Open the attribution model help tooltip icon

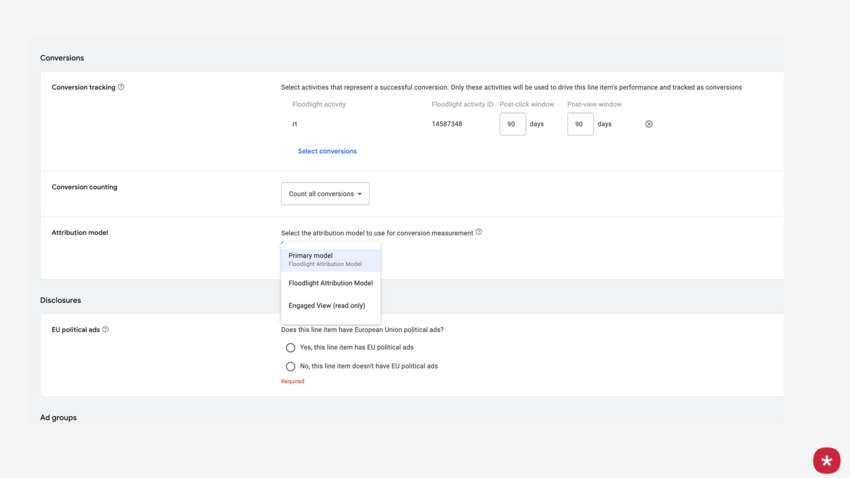point(479,232)
